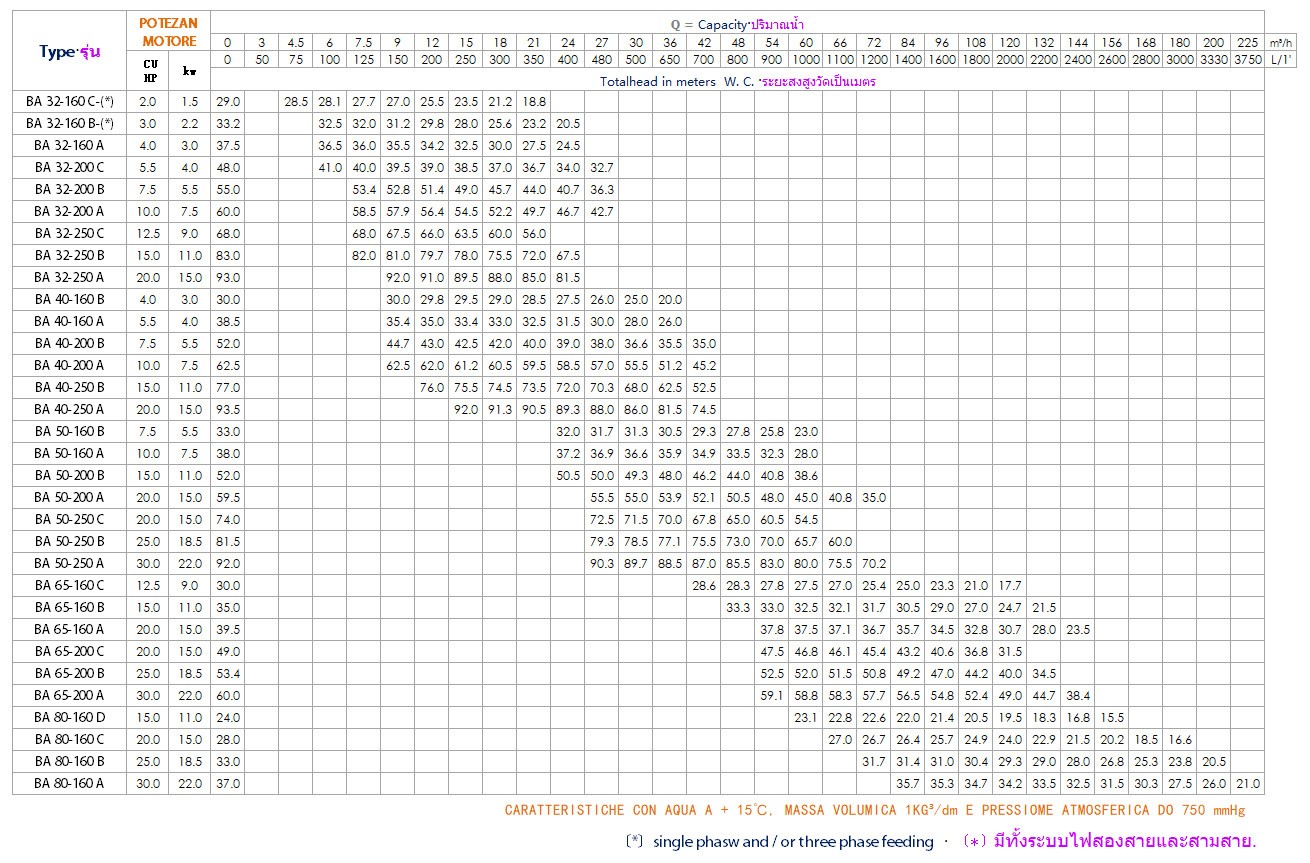Screen dimensions: 1310x863
Task: Click the 3750 litres-per-minute header value
Action: coord(1247,60)
